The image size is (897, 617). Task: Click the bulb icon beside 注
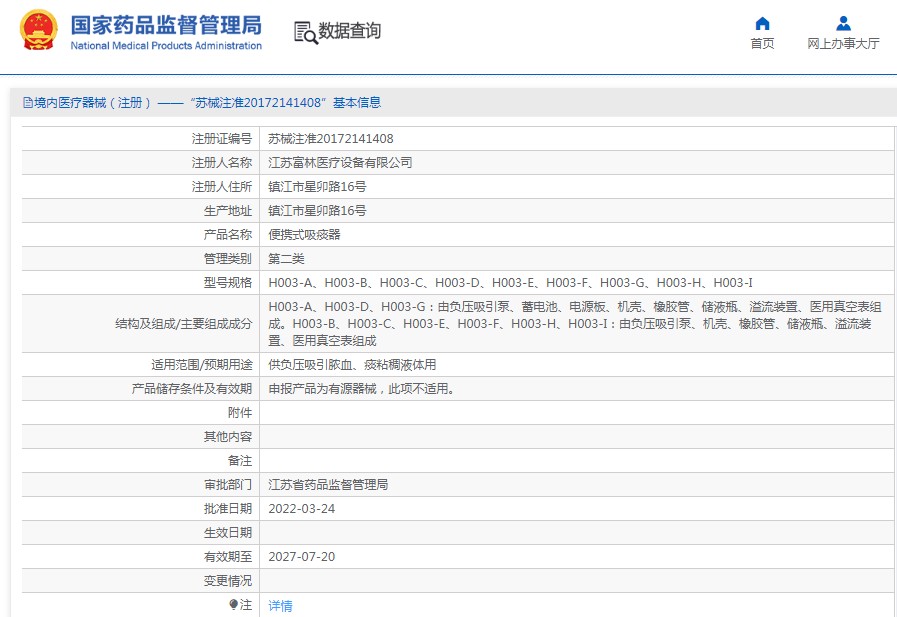tap(233, 604)
